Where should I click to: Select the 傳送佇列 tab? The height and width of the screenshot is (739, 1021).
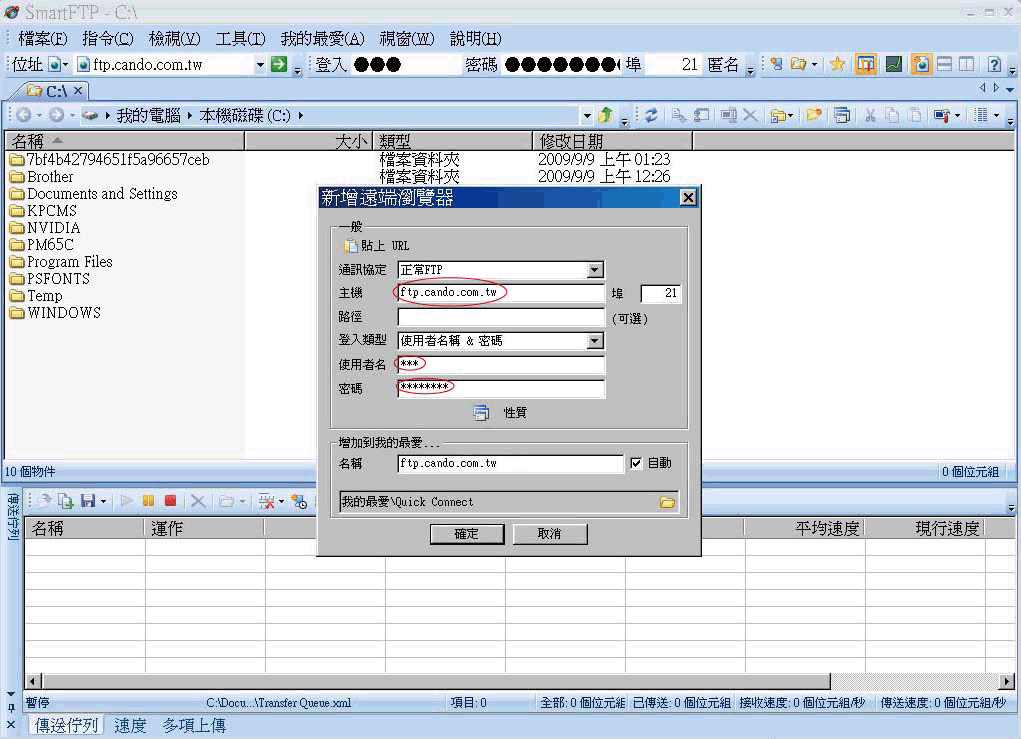click(x=66, y=725)
